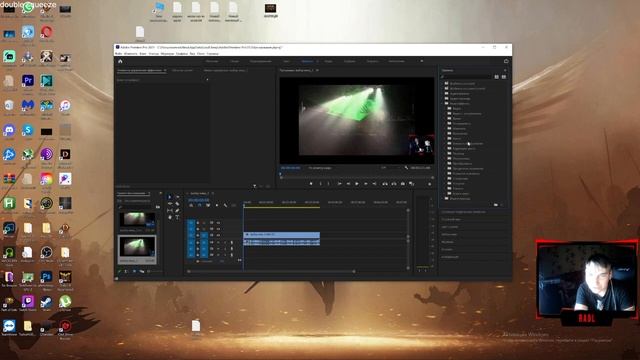Open uTorrent desktop shortcut icon
Screen dimensions: 640x360
click(65, 301)
